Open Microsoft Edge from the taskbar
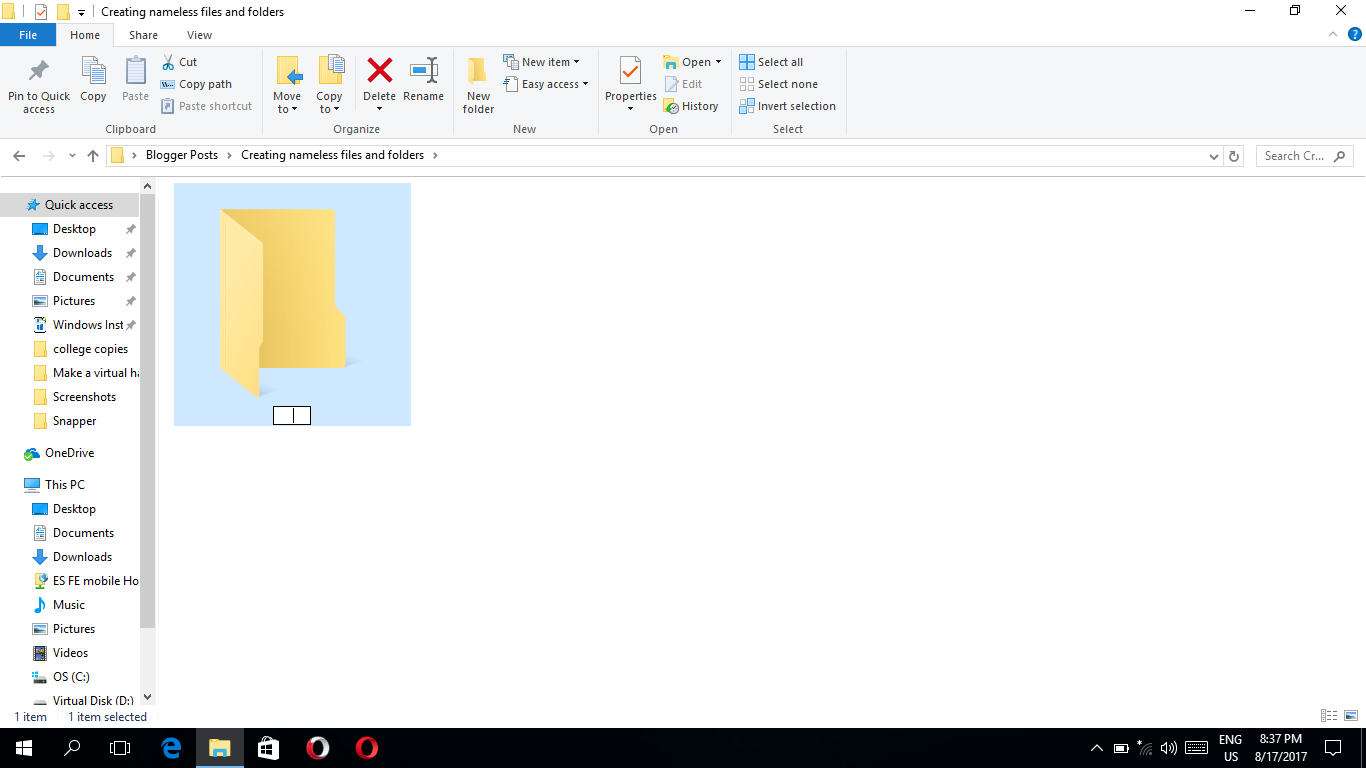This screenshot has height=768, width=1366. point(171,748)
